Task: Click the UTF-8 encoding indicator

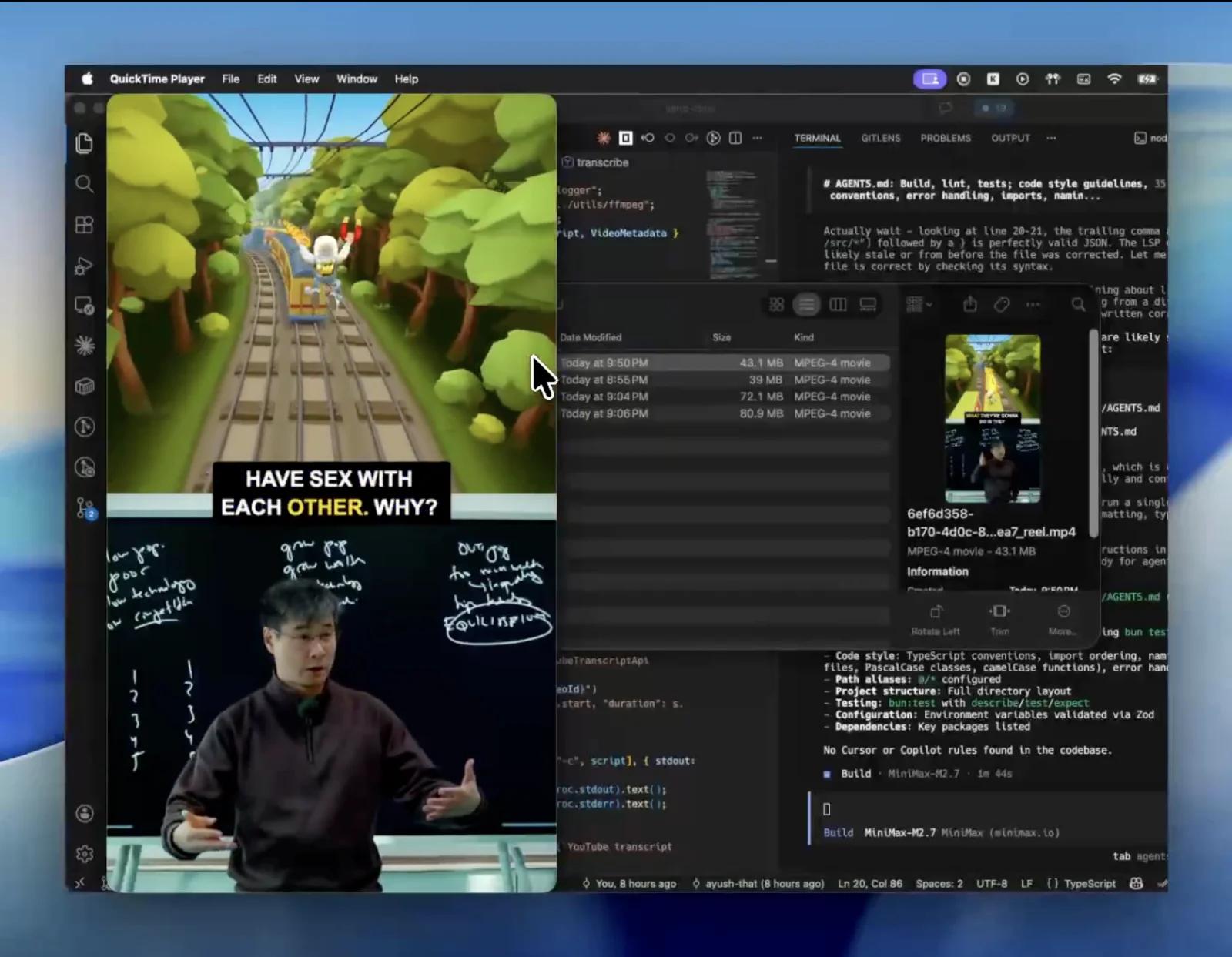Action: [992, 883]
